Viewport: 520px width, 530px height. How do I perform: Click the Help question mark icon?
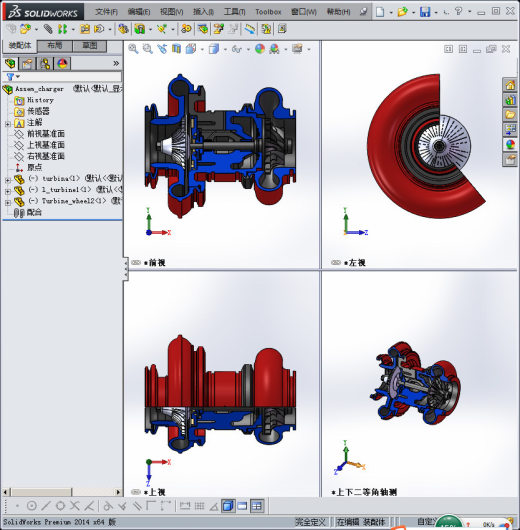[458, 11]
